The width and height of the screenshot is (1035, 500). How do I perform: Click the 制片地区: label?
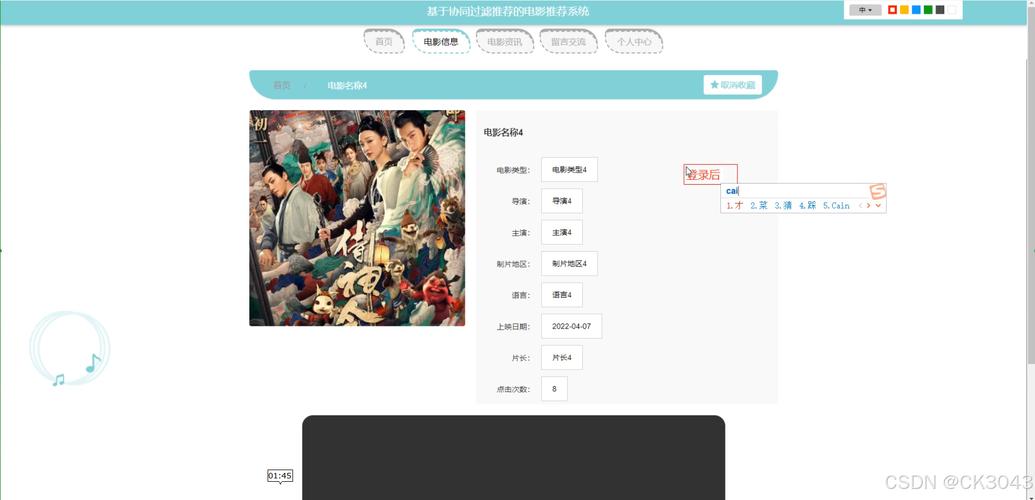pyautogui.click(x=513, y=264)
